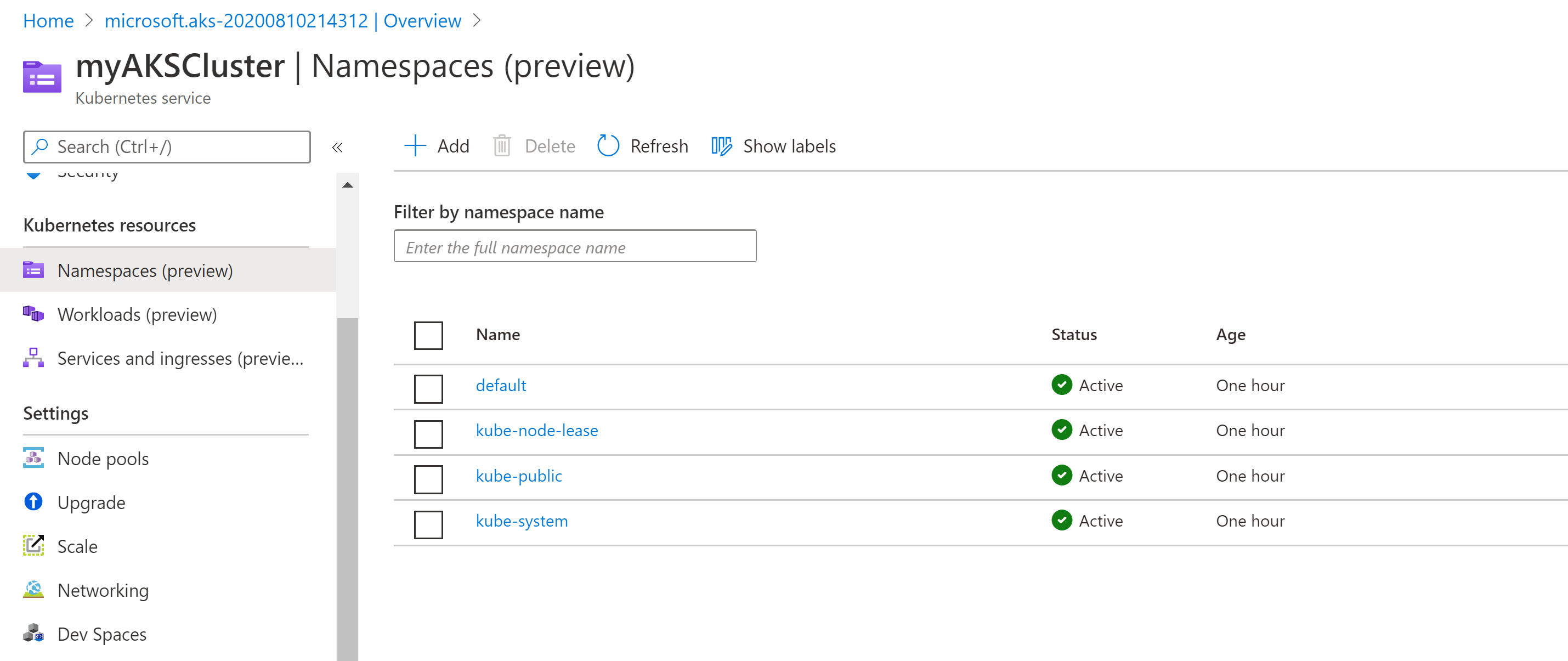This screenshot has width=1568, height=661.
Task: Click the green Active icon for kube-node-lease
Action: (x=1062, y=430)
